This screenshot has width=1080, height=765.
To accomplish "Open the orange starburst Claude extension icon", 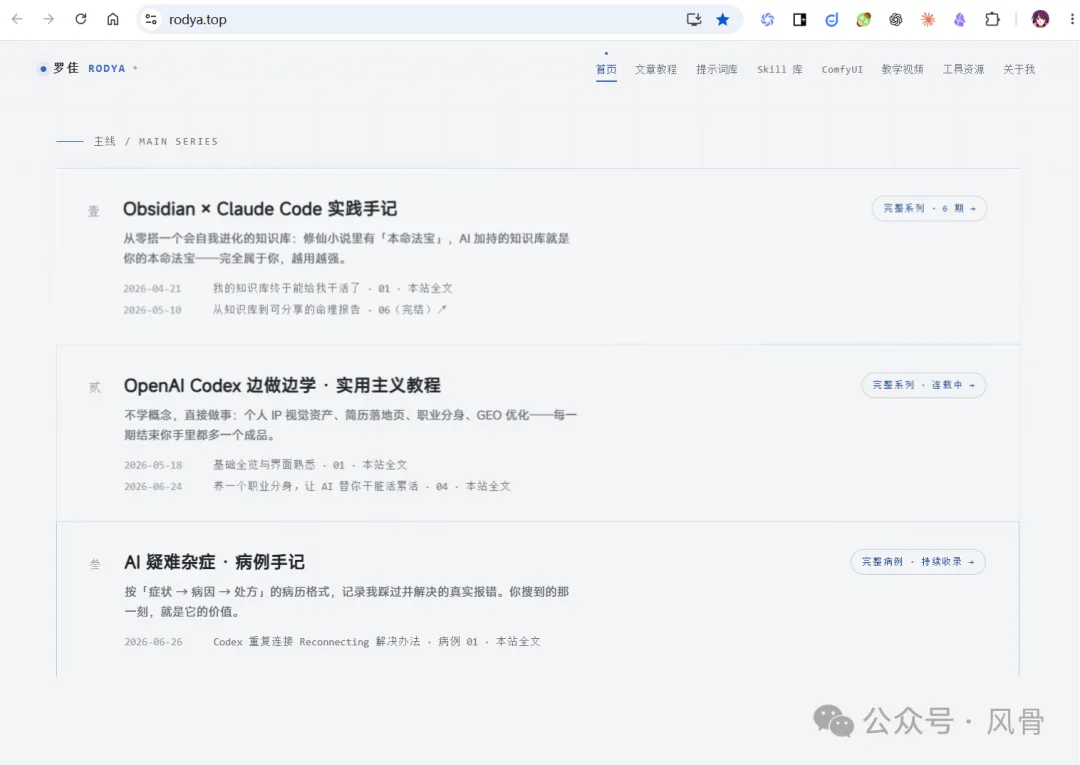I will coord(928,19).
